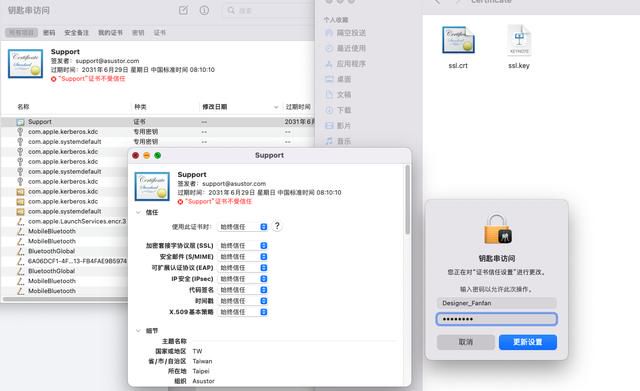Open the ssl.crt file icon in Finder
Screen dimensions: 640x391
[458, 40]
